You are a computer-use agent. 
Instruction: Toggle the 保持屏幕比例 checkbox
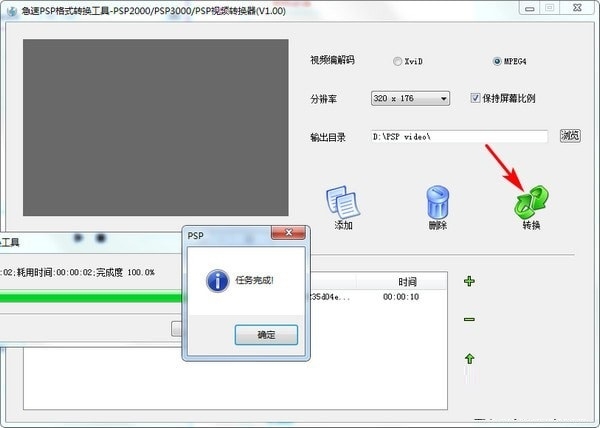pyautogui.click(x=475, y=98)
